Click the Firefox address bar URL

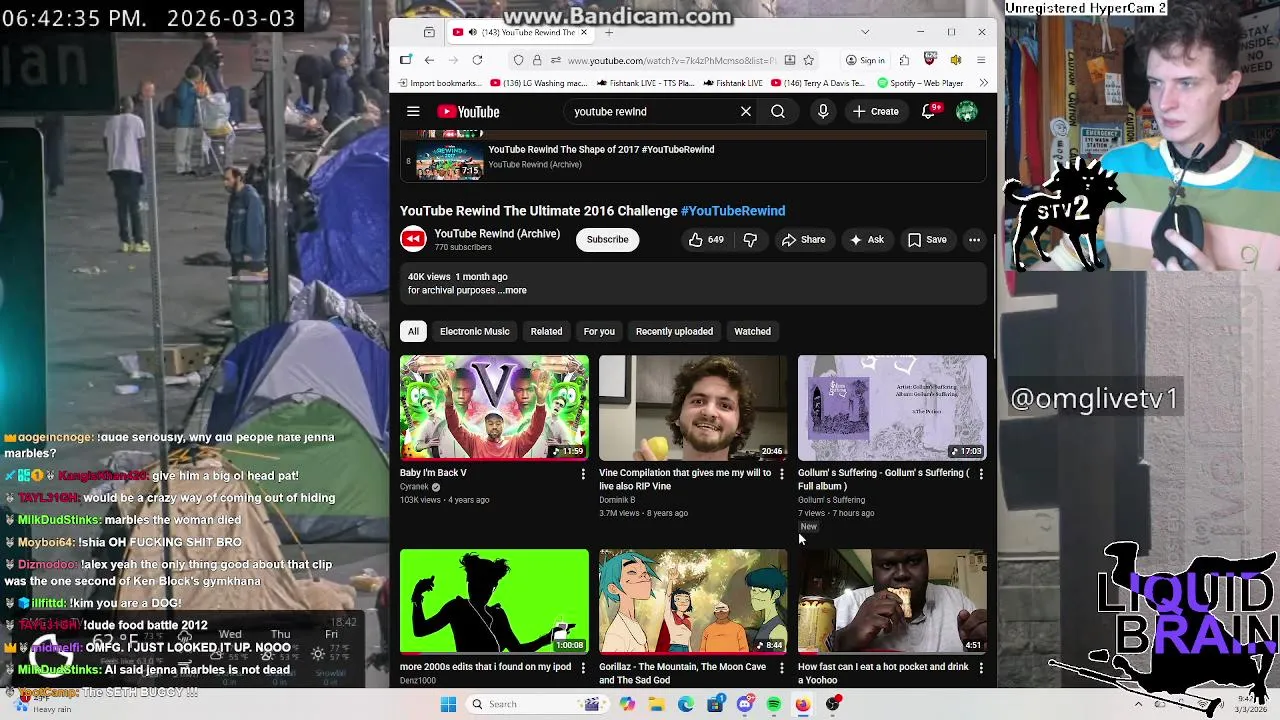[x=672, y=60]
